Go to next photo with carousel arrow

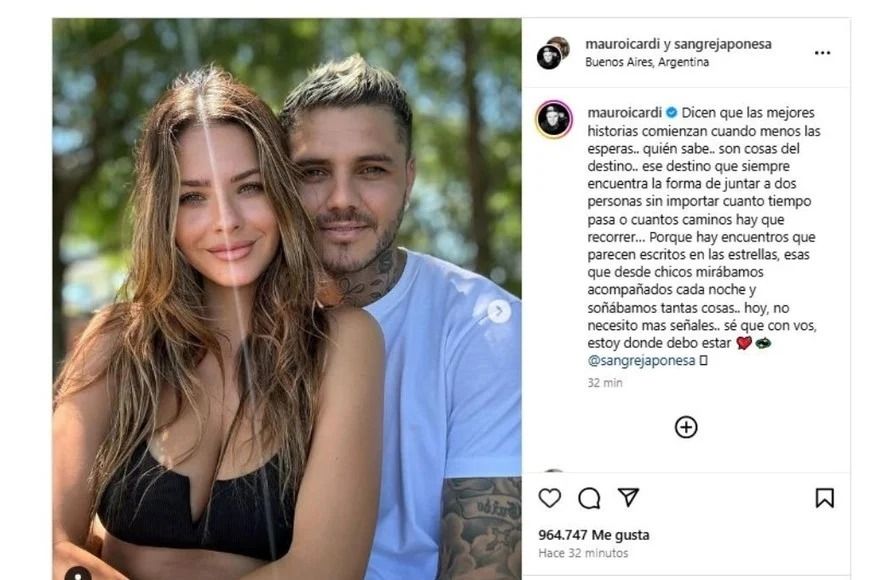499,311
